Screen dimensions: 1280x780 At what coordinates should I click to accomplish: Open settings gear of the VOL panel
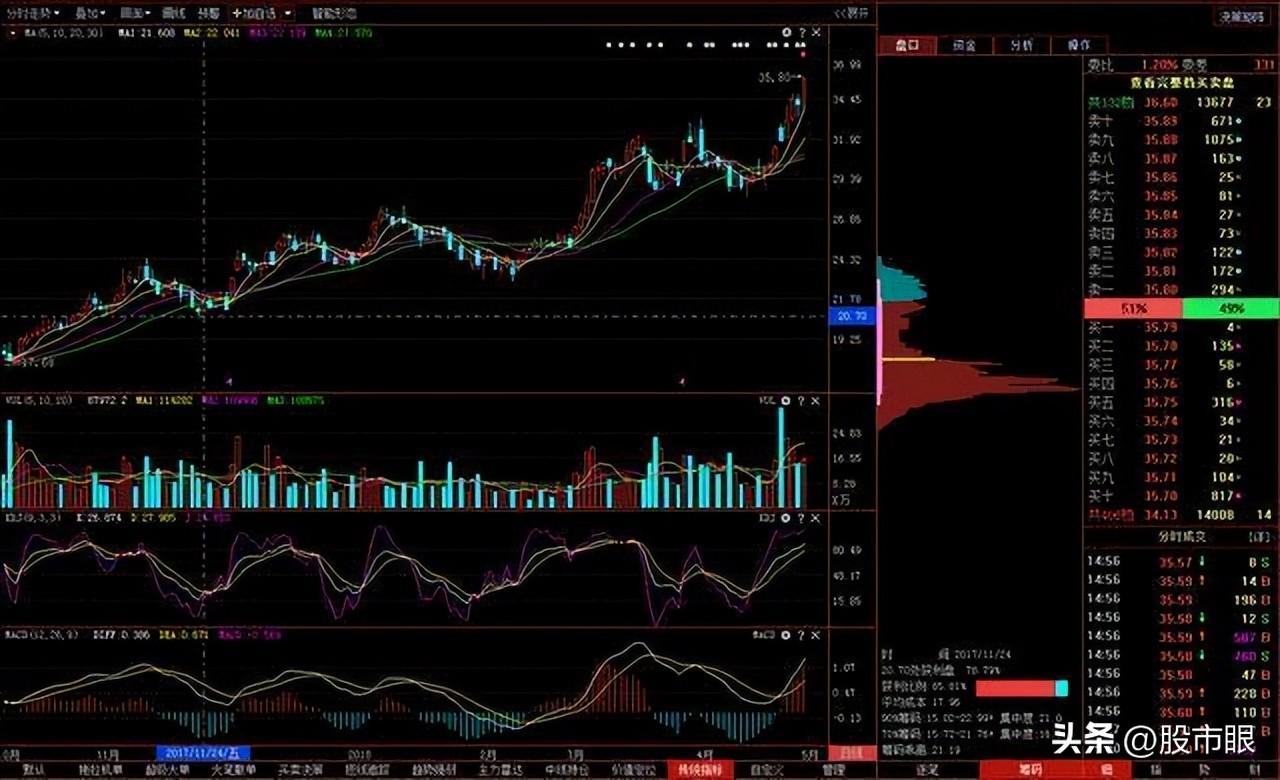coord(786,400)
